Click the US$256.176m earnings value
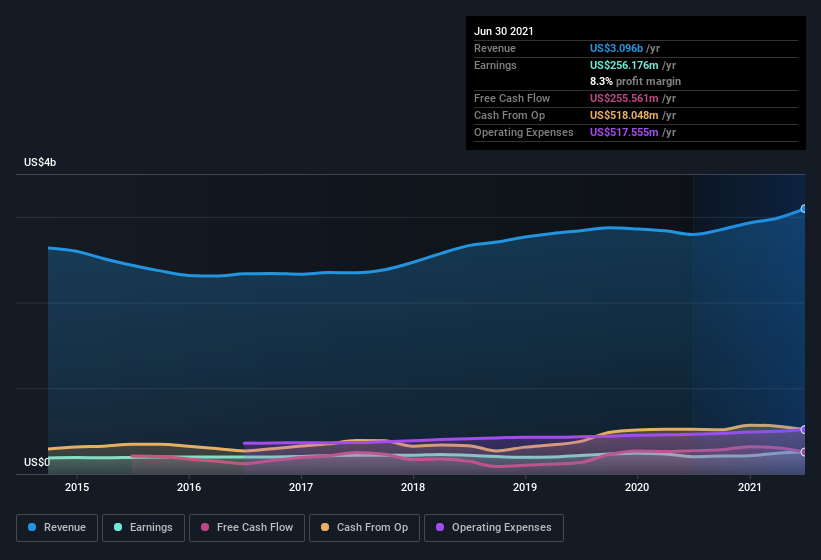This screenshot has width=821, height=560. point(624,65)
